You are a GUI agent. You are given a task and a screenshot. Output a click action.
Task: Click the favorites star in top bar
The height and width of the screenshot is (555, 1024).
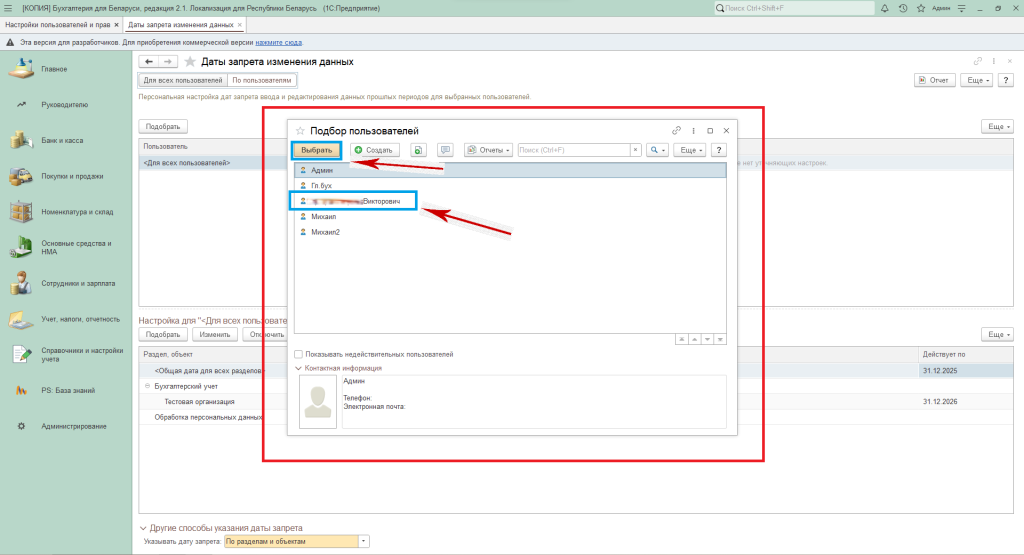(x=921, y=8)
